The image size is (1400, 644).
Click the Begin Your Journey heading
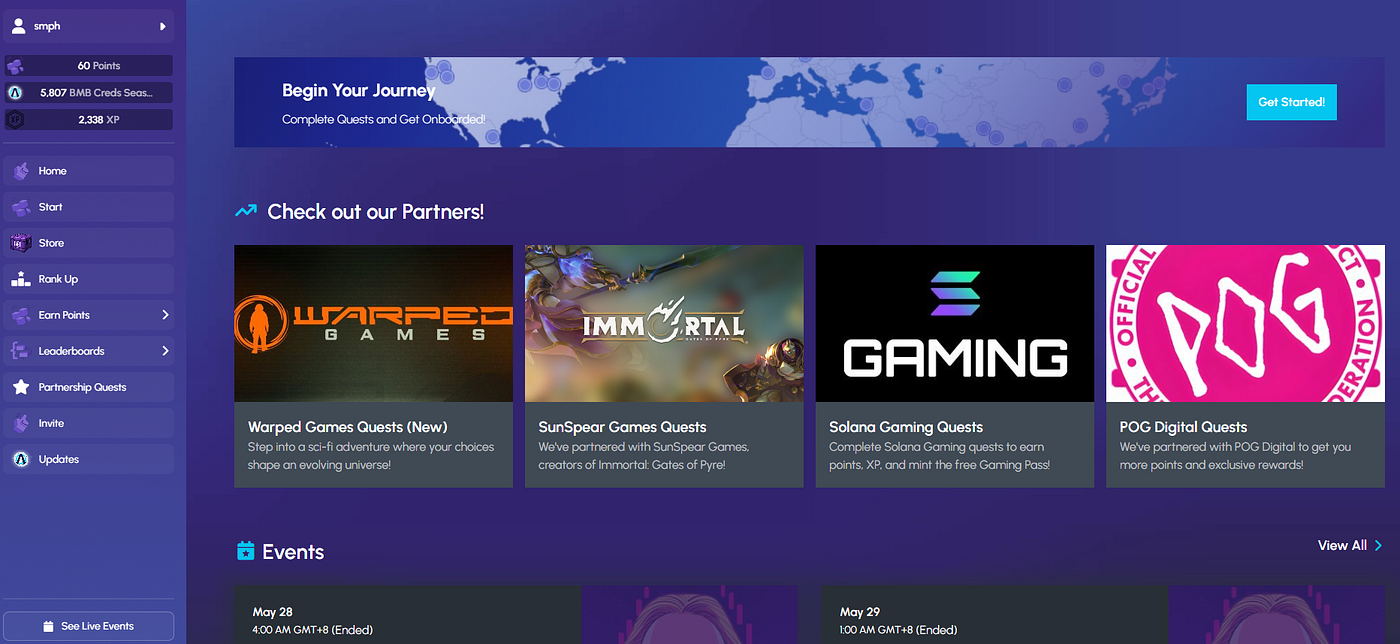(x=359, y=91)
